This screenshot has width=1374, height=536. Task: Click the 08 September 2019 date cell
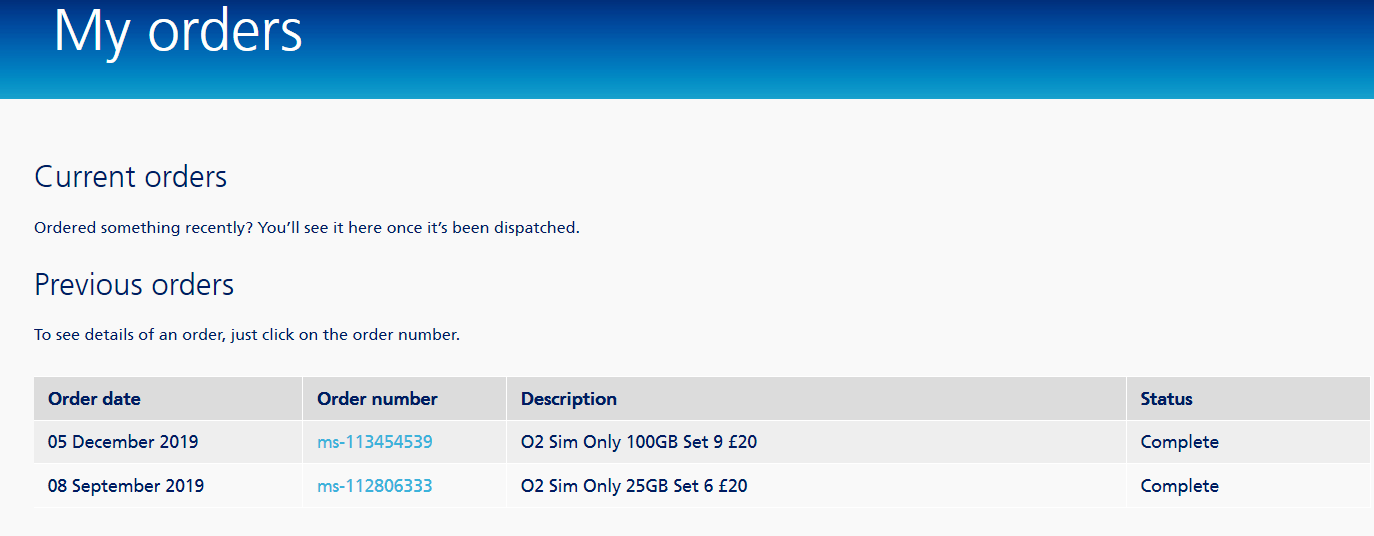(x=126, y=486)
